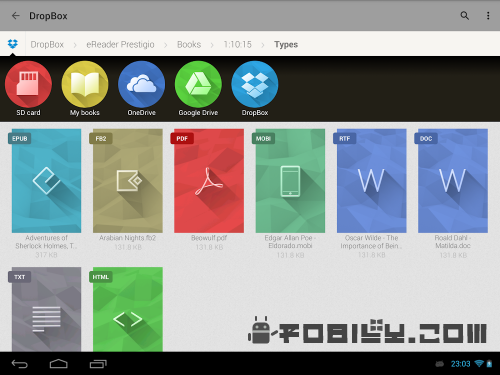Select the DropBox blue circle icon

click(x=255, y=84)
